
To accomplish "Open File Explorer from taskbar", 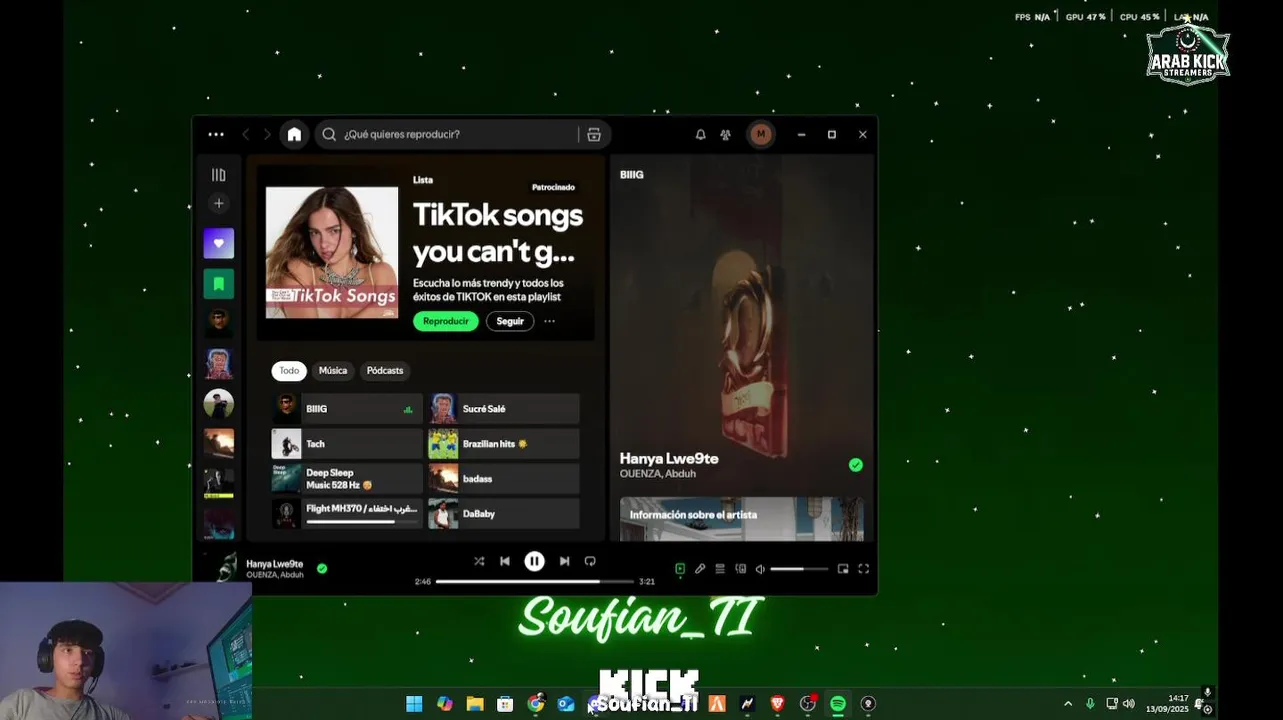I will click(475, 704).
